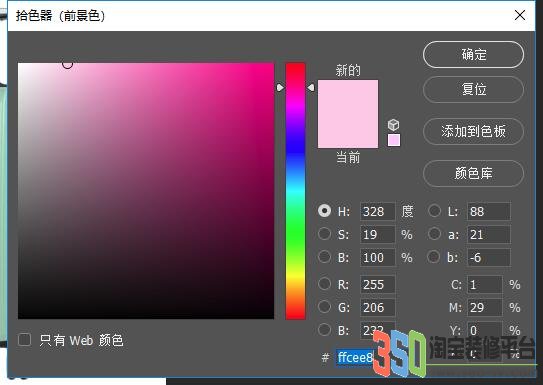This screenshot has width=543, height=385.
Task: Click the R field showing 255
Action: [x=377, y=284]
